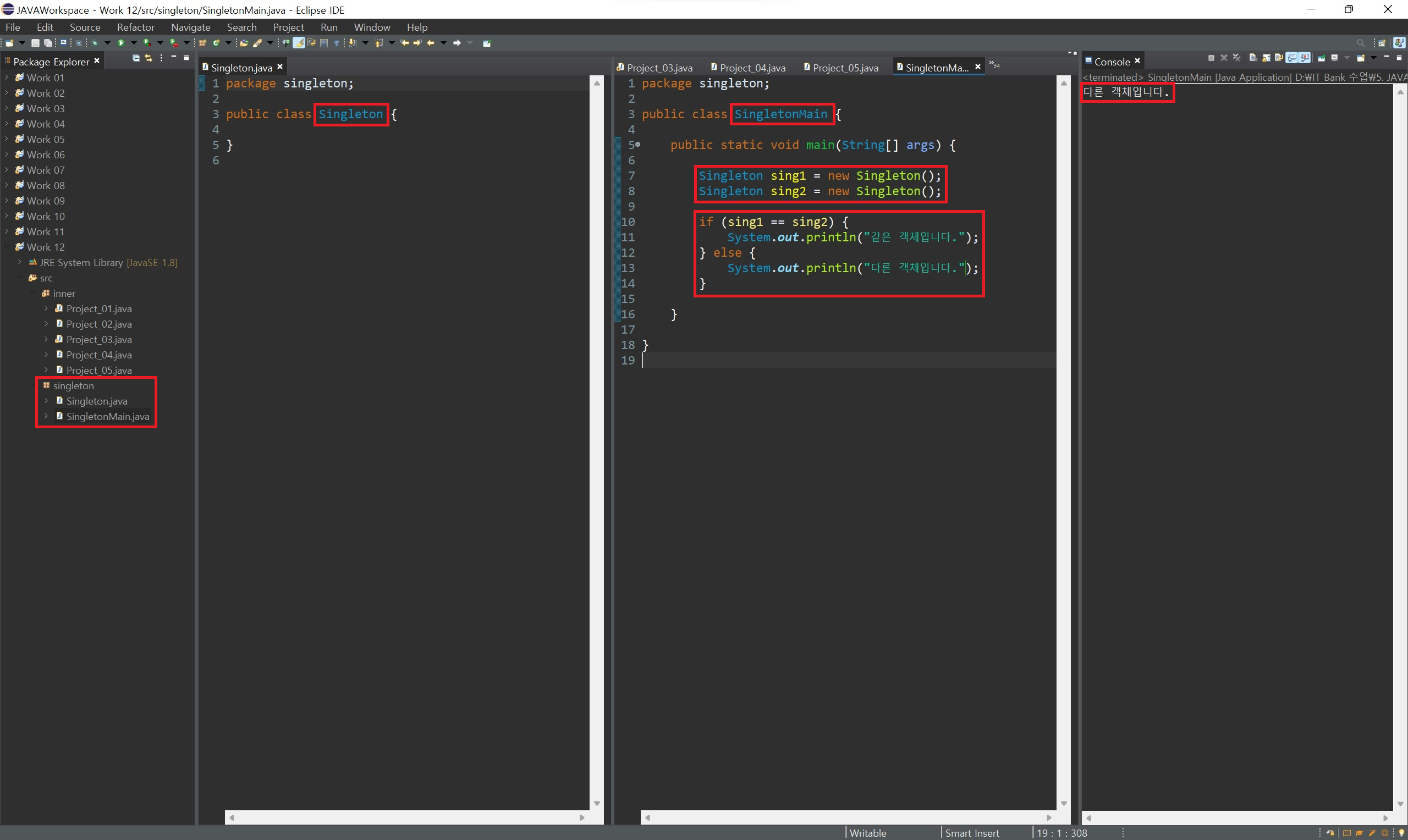Open the Run button dropdown arrow
The height and width of the screenshot is (840, 1408).
click(x=134, y=43)
